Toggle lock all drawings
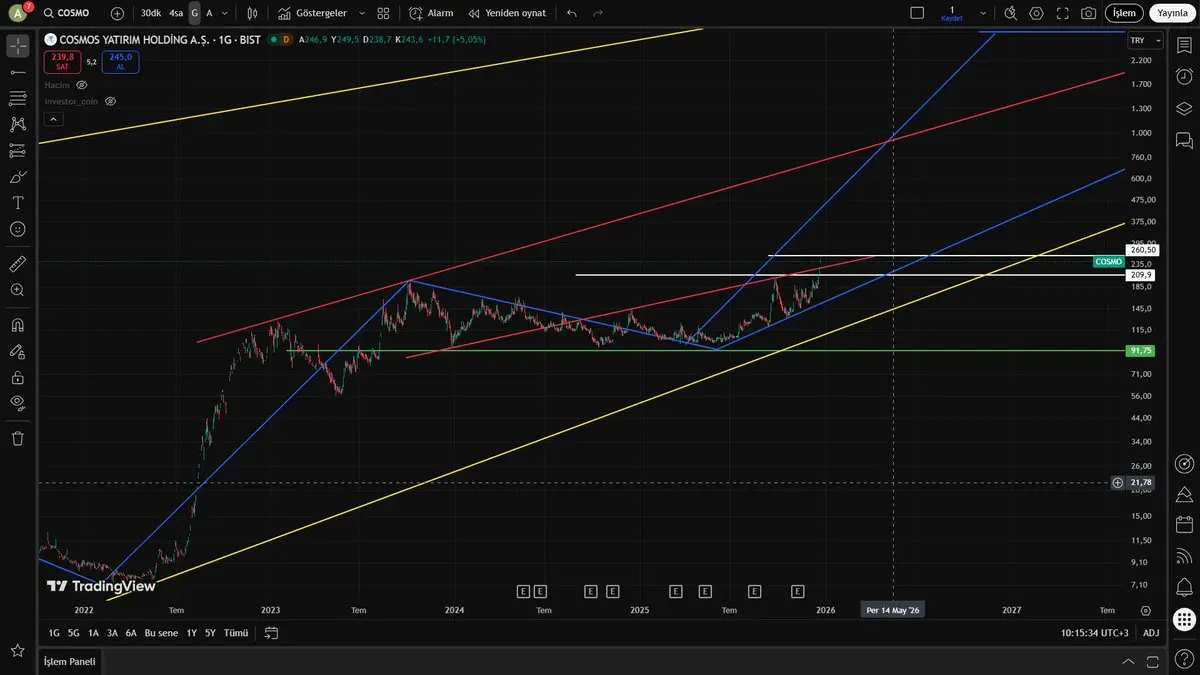This screenshot has width=1200, height=675. [x=17, y=377]
